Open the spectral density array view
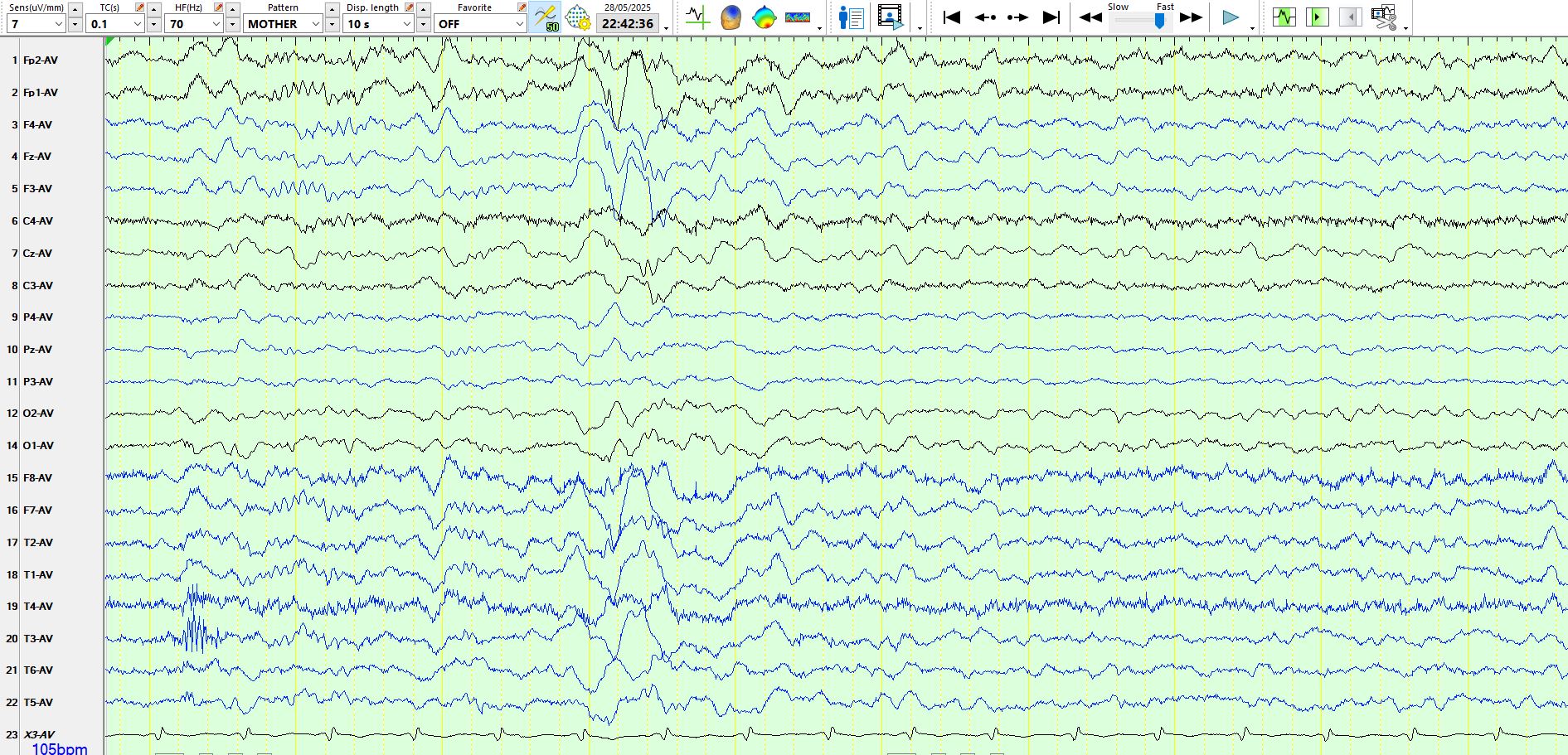The image size is (1568, 755). (x=798, y=17)
